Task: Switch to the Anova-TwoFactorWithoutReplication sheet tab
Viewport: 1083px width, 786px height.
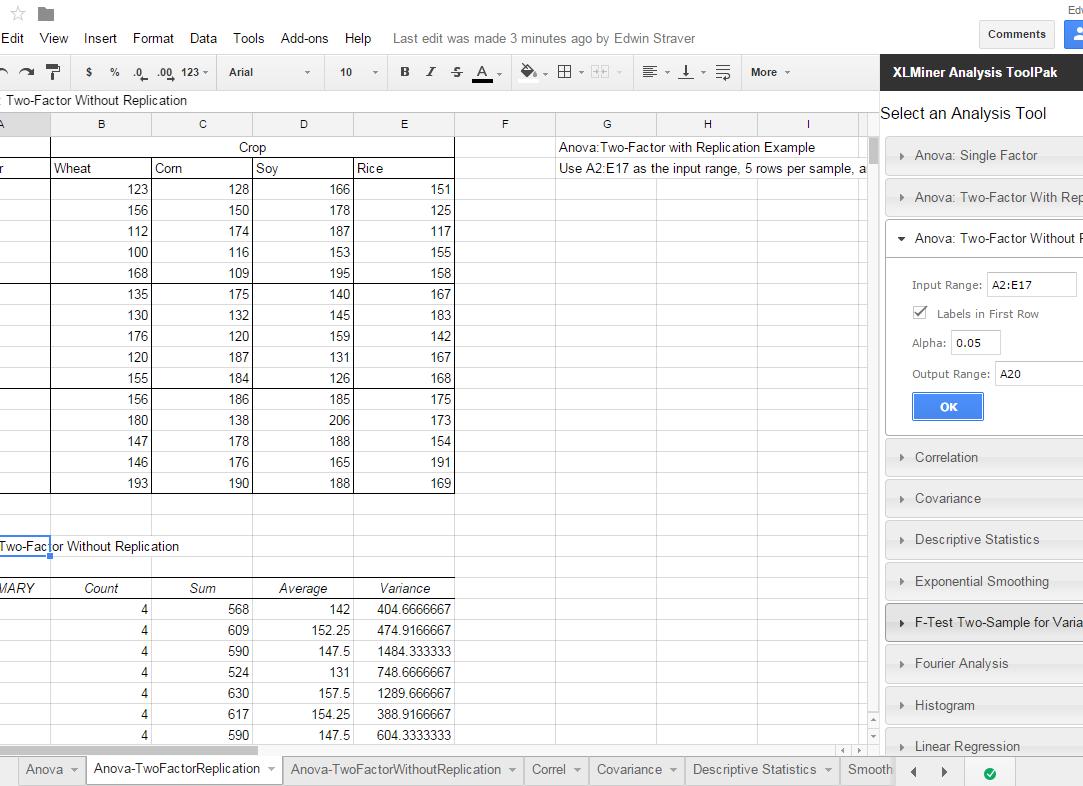Action: tap(396, 769)
